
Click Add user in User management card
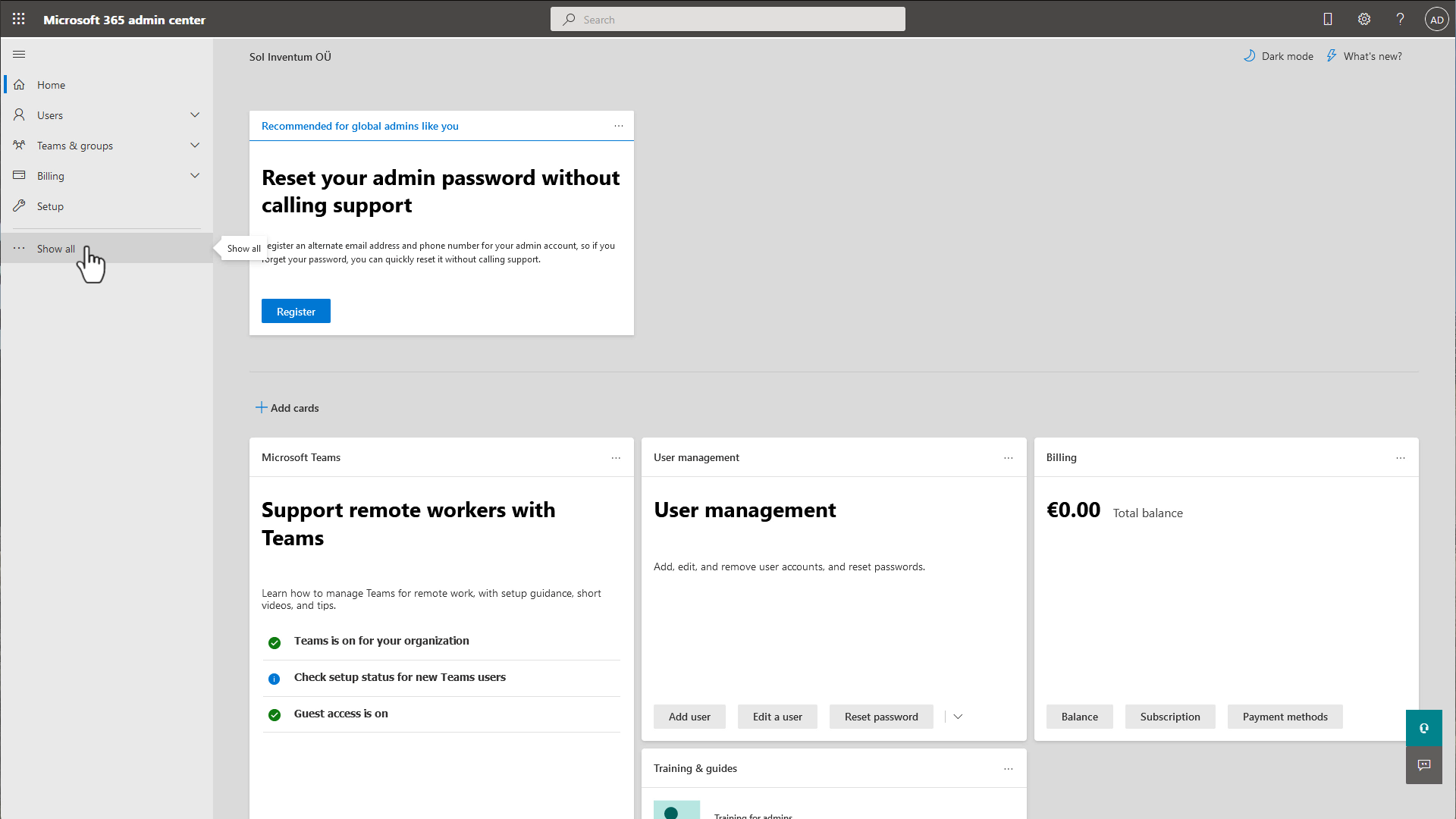click(x=689, y=716)
